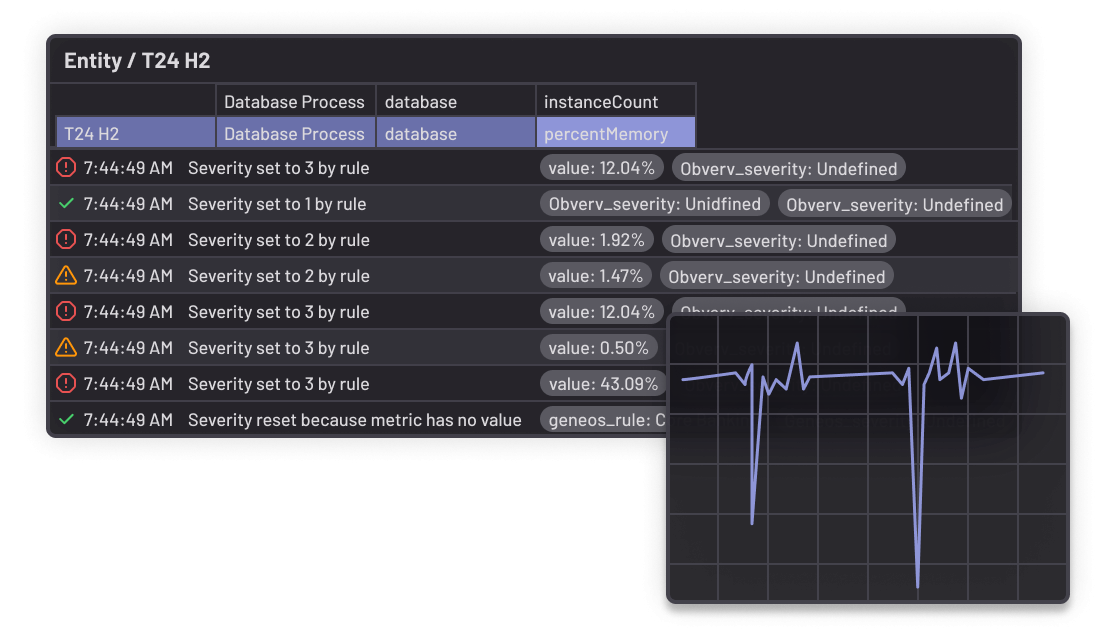Click the misspelled "Obverv_severity: Unidfined" badge

tap(654, 203)
